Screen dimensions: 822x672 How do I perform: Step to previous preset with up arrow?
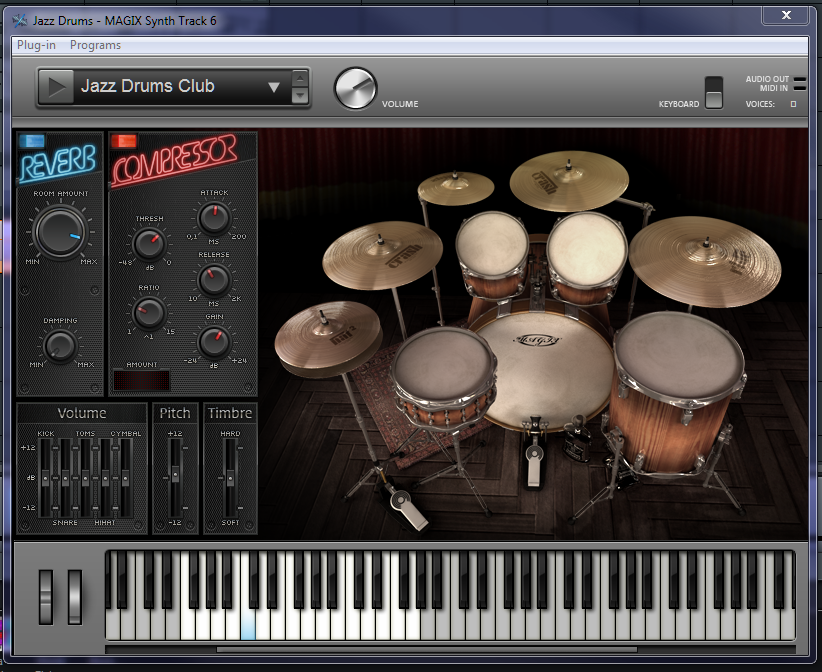tap(300, 79)
